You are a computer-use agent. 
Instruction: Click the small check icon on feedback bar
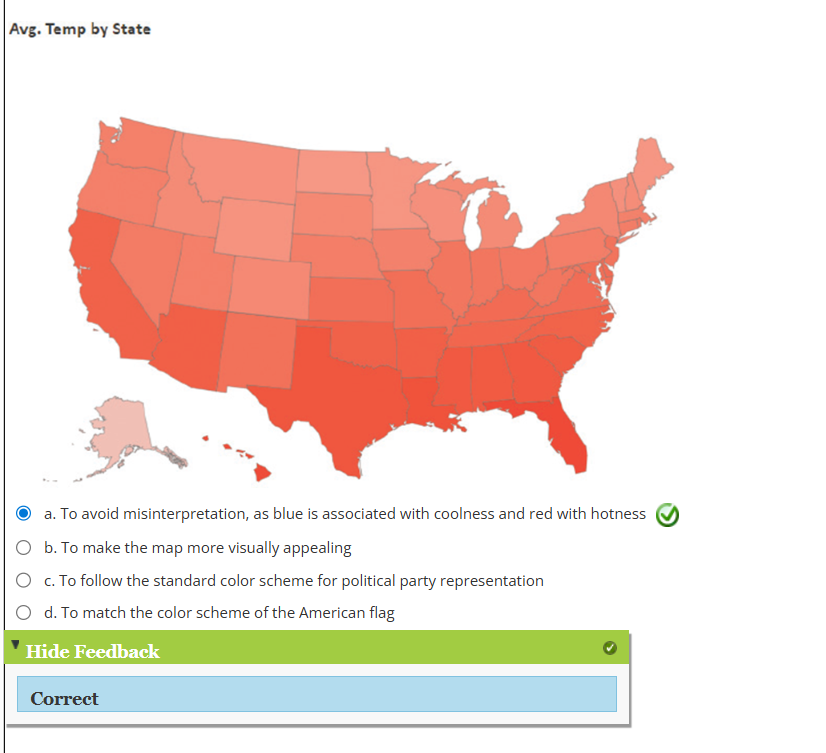pyautogui.click(x=610, y=648)
